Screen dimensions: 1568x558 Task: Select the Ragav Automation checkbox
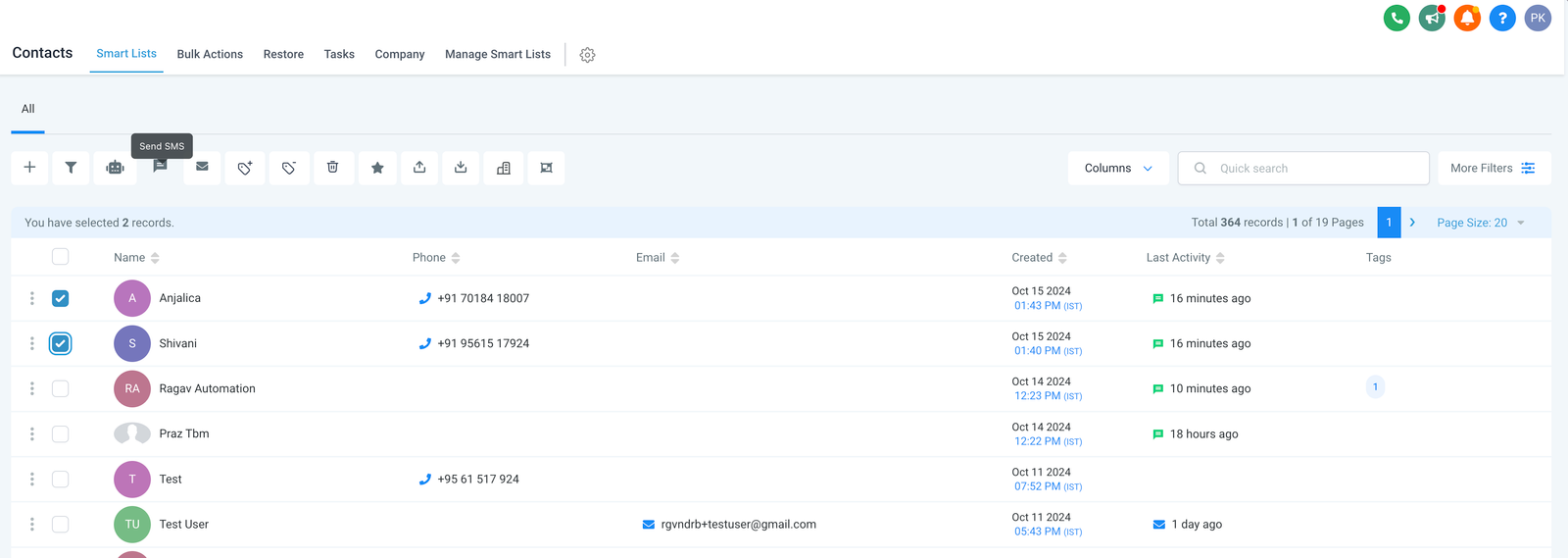(x=61, y=388)
